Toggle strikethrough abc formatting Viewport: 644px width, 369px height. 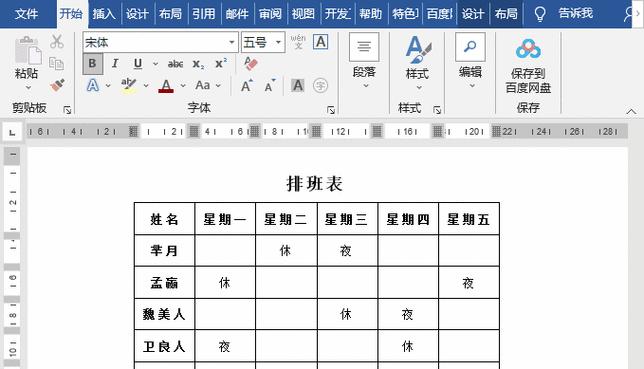[x=175, y=64]
